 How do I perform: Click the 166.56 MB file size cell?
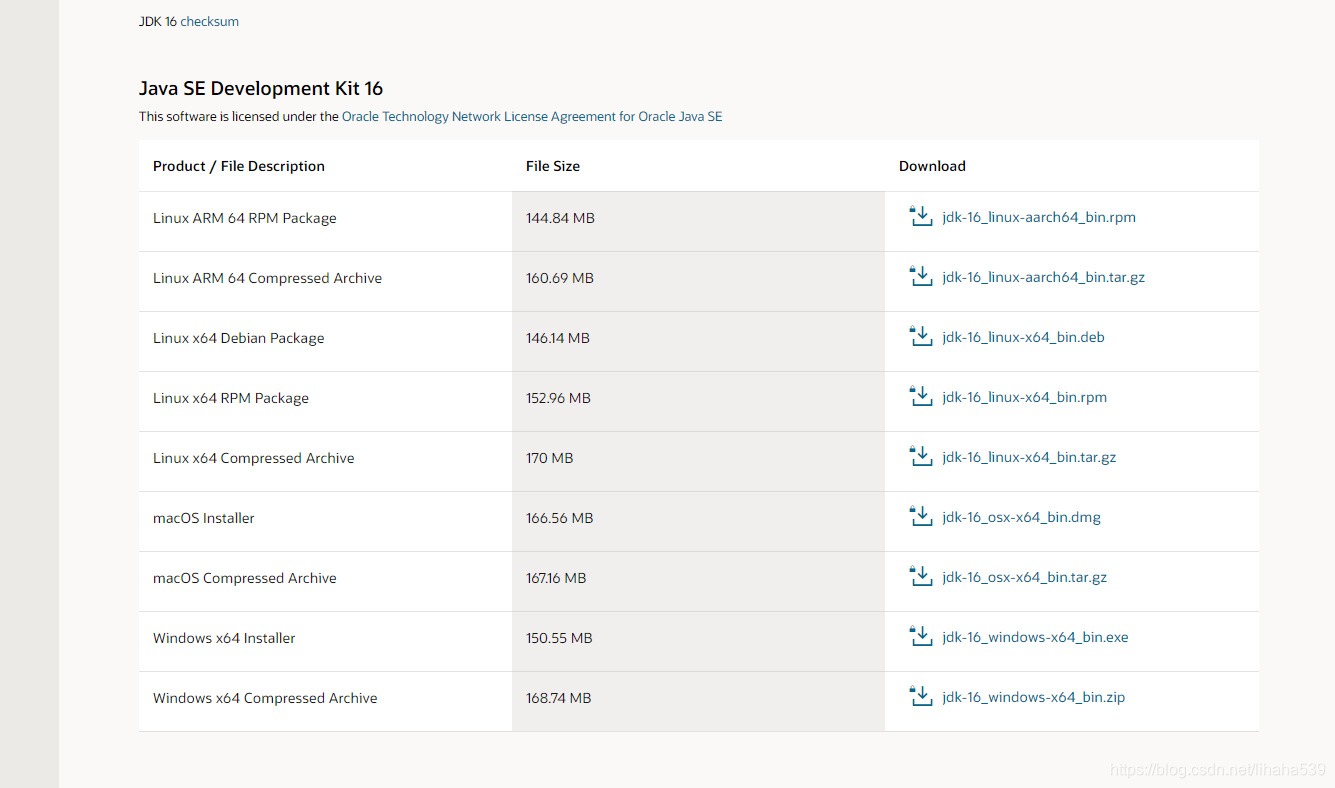click(x=698, y=521)
